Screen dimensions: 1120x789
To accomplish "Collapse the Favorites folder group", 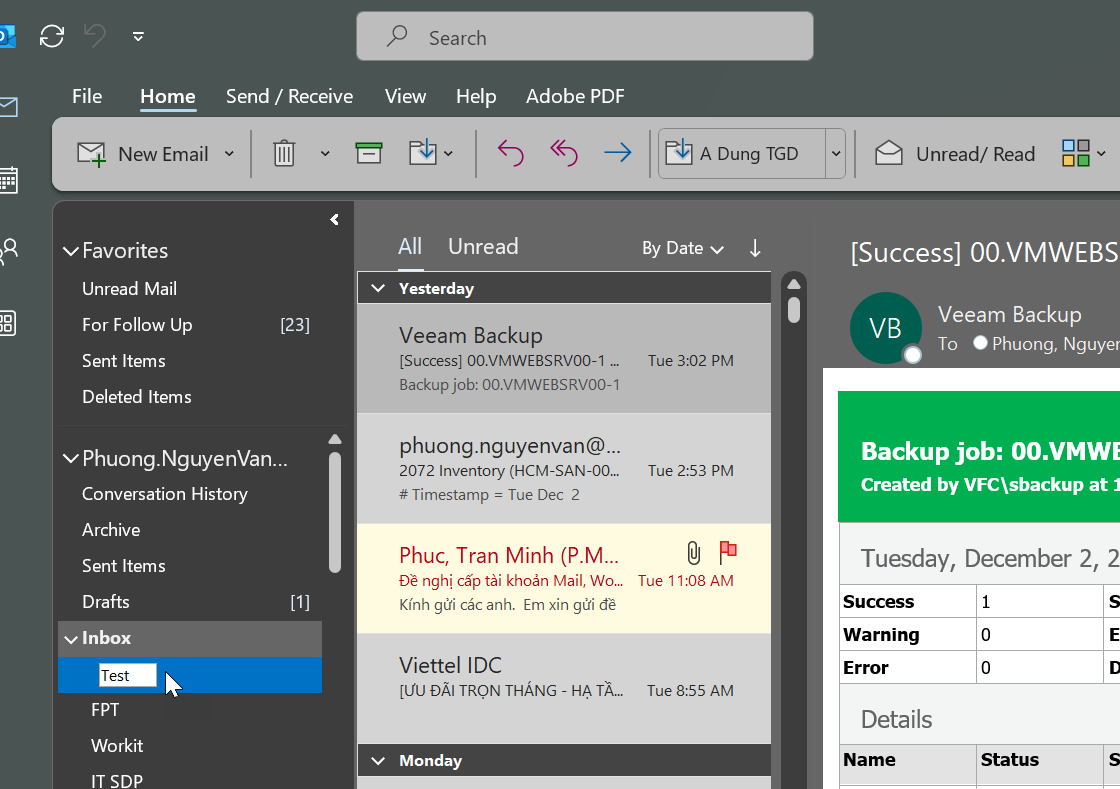I will point(71,251).
